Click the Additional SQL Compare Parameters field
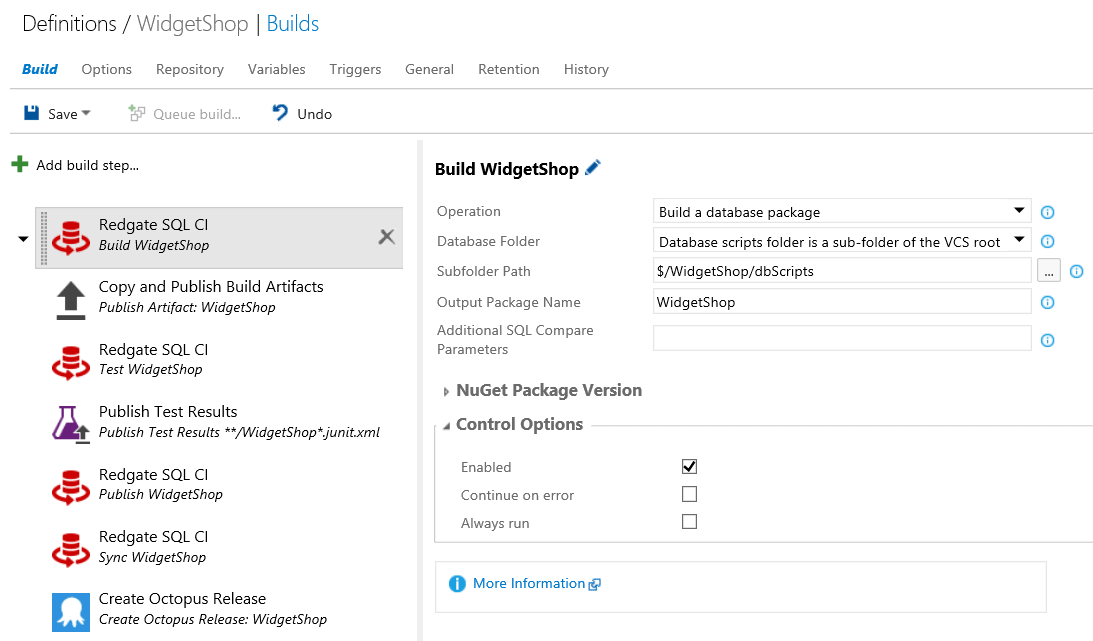Viewport: 1093px width, 641px height. pyautogui.click(x=841, y=339)
